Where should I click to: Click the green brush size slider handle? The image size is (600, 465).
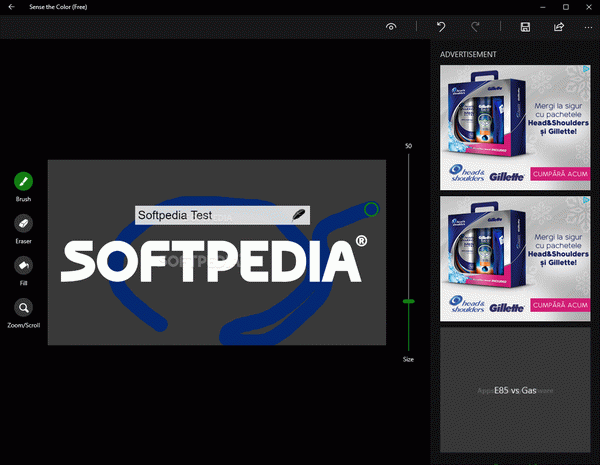408,301
